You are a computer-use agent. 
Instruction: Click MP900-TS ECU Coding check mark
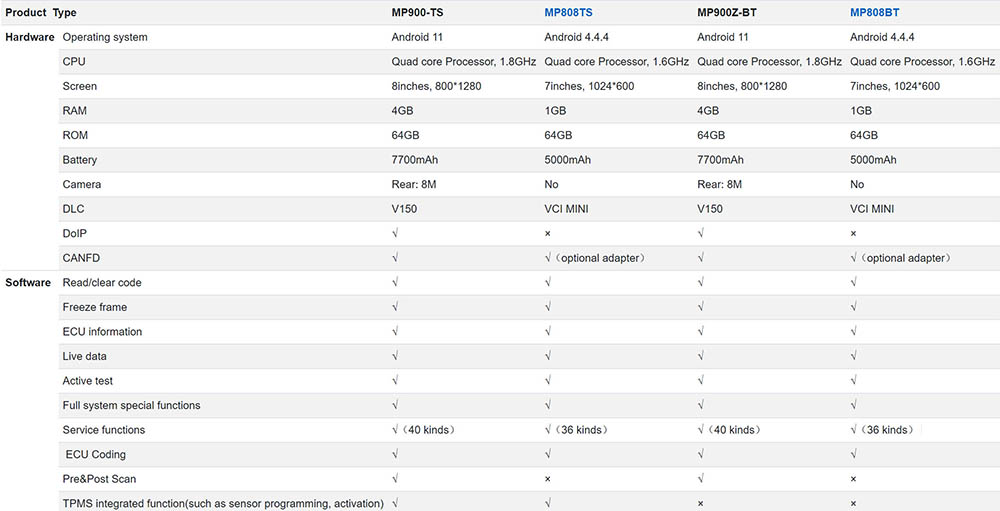point(395,455)
